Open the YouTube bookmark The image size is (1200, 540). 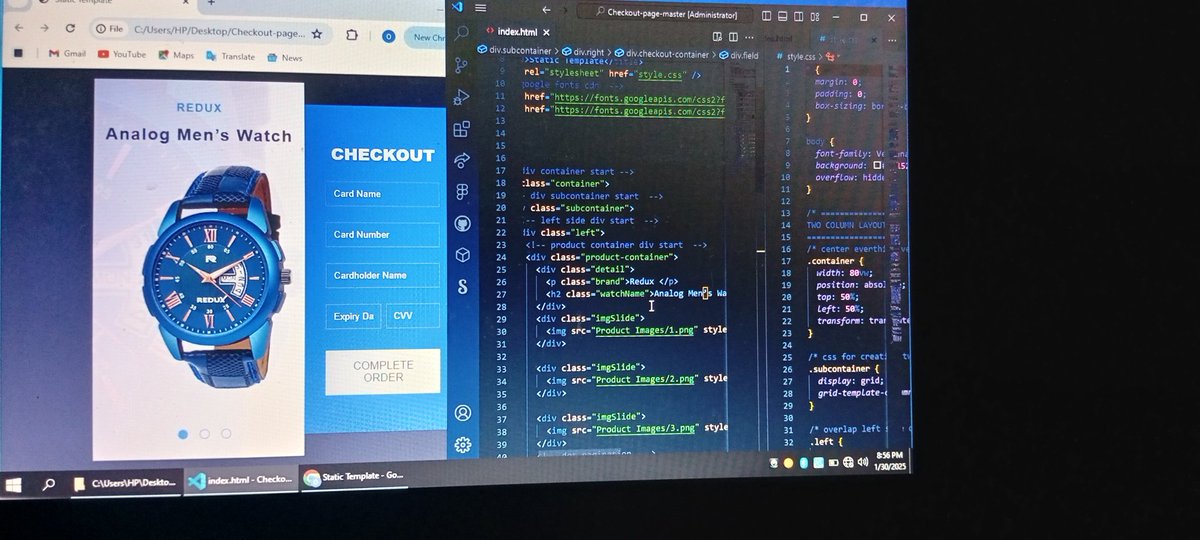tap(122, 55)
